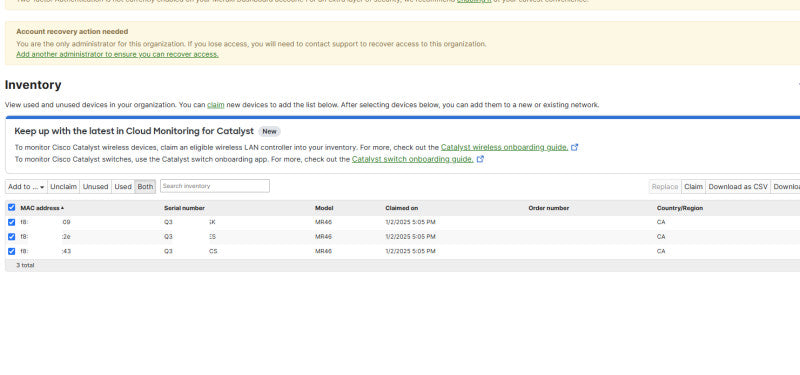Open the inline 'claim' link in the description
Screen dimensions: 800x375
point(216,105)
